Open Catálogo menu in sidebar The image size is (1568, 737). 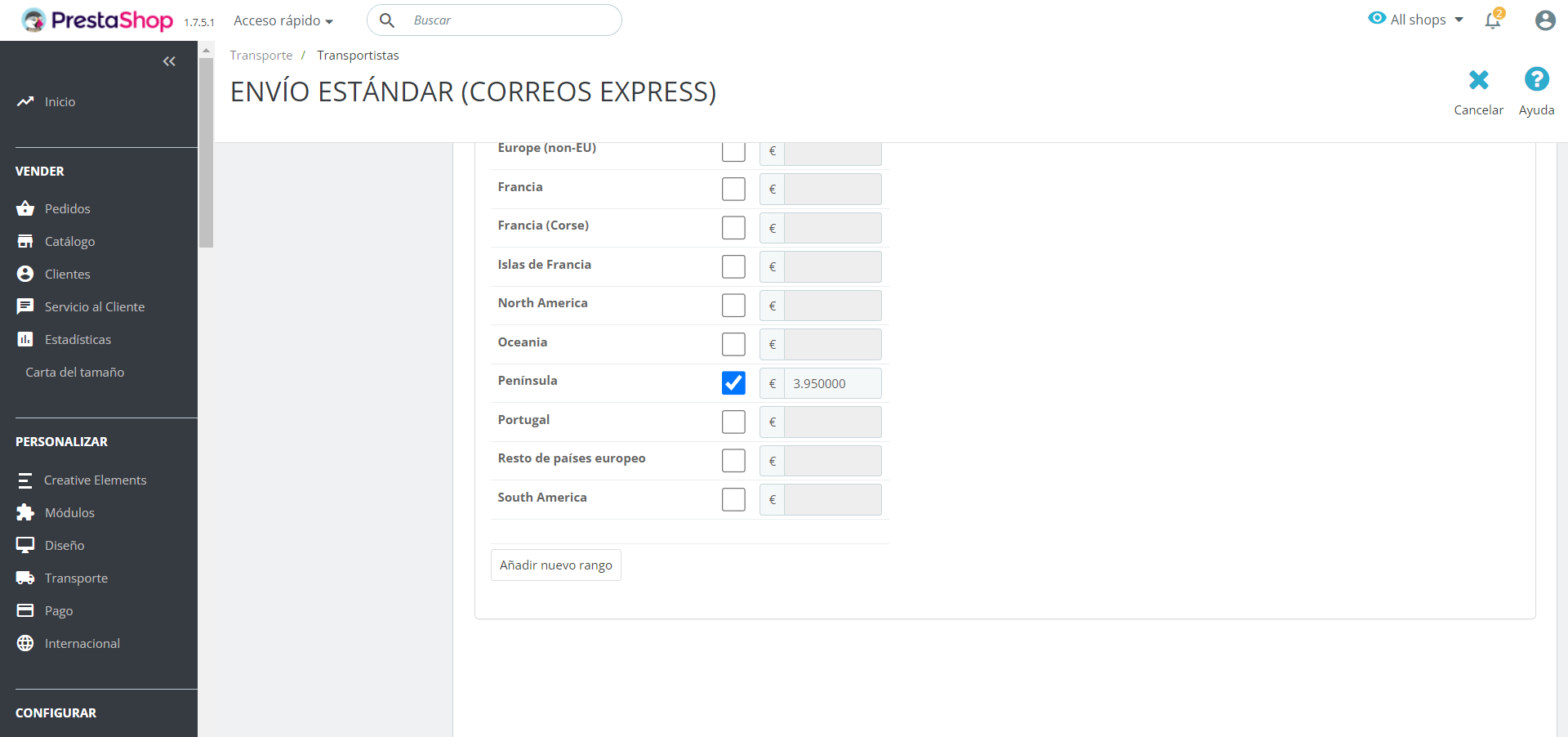pyautogui.click(x=69, y=241)
